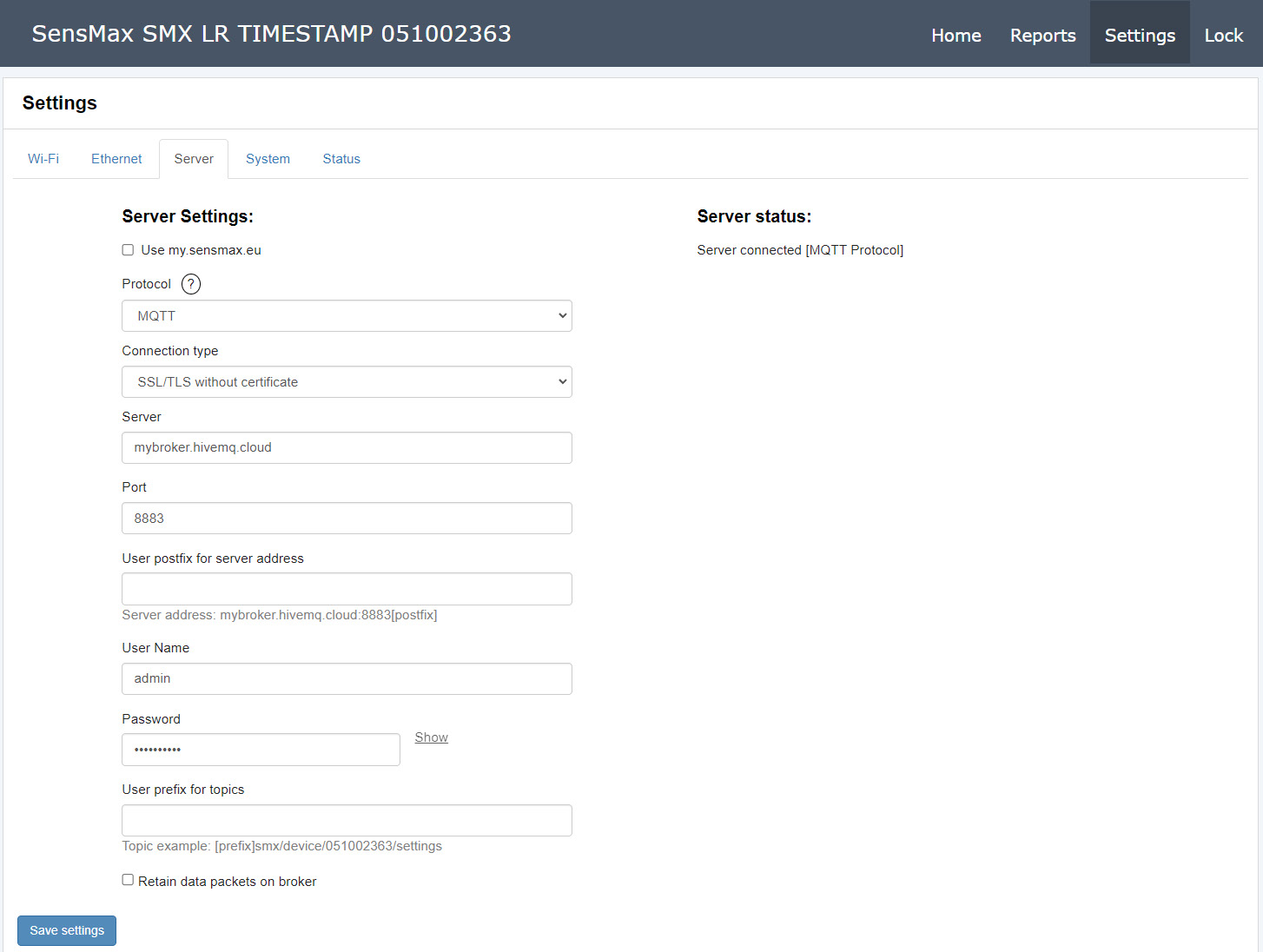Click the Topic example hint text
Screen dimensions: 1263x952
point(282,846)
